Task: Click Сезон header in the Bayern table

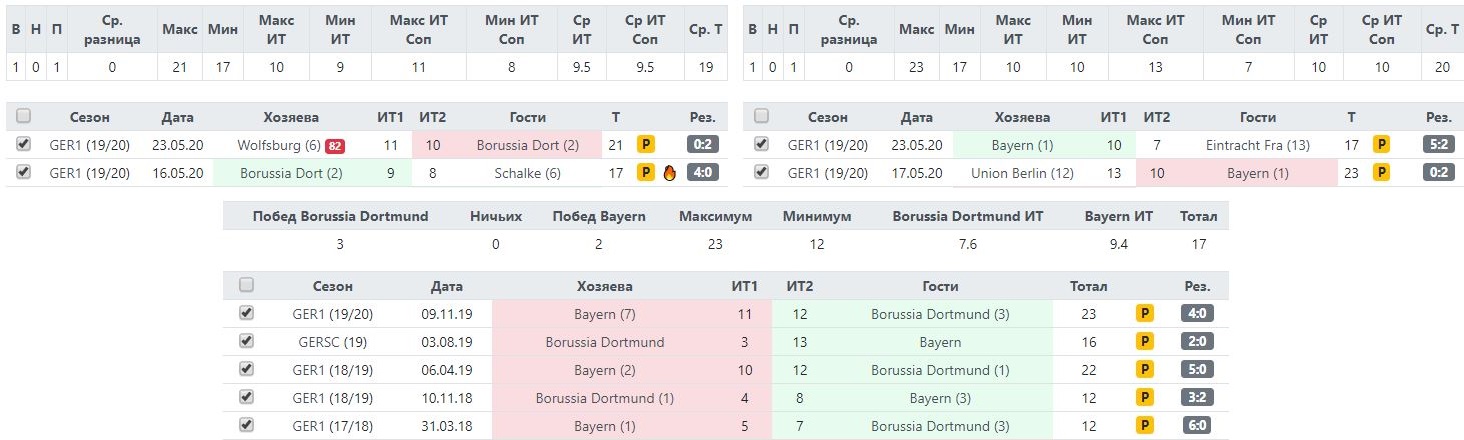Action: (828, 117)
